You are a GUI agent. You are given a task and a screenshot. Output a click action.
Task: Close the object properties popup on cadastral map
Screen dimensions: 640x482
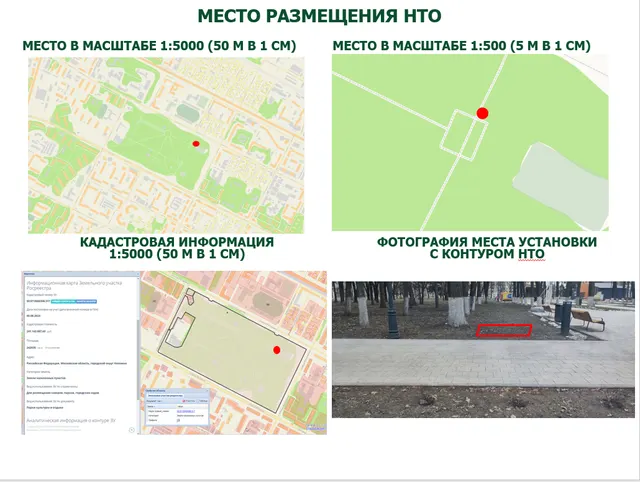[x=207, y=391]
